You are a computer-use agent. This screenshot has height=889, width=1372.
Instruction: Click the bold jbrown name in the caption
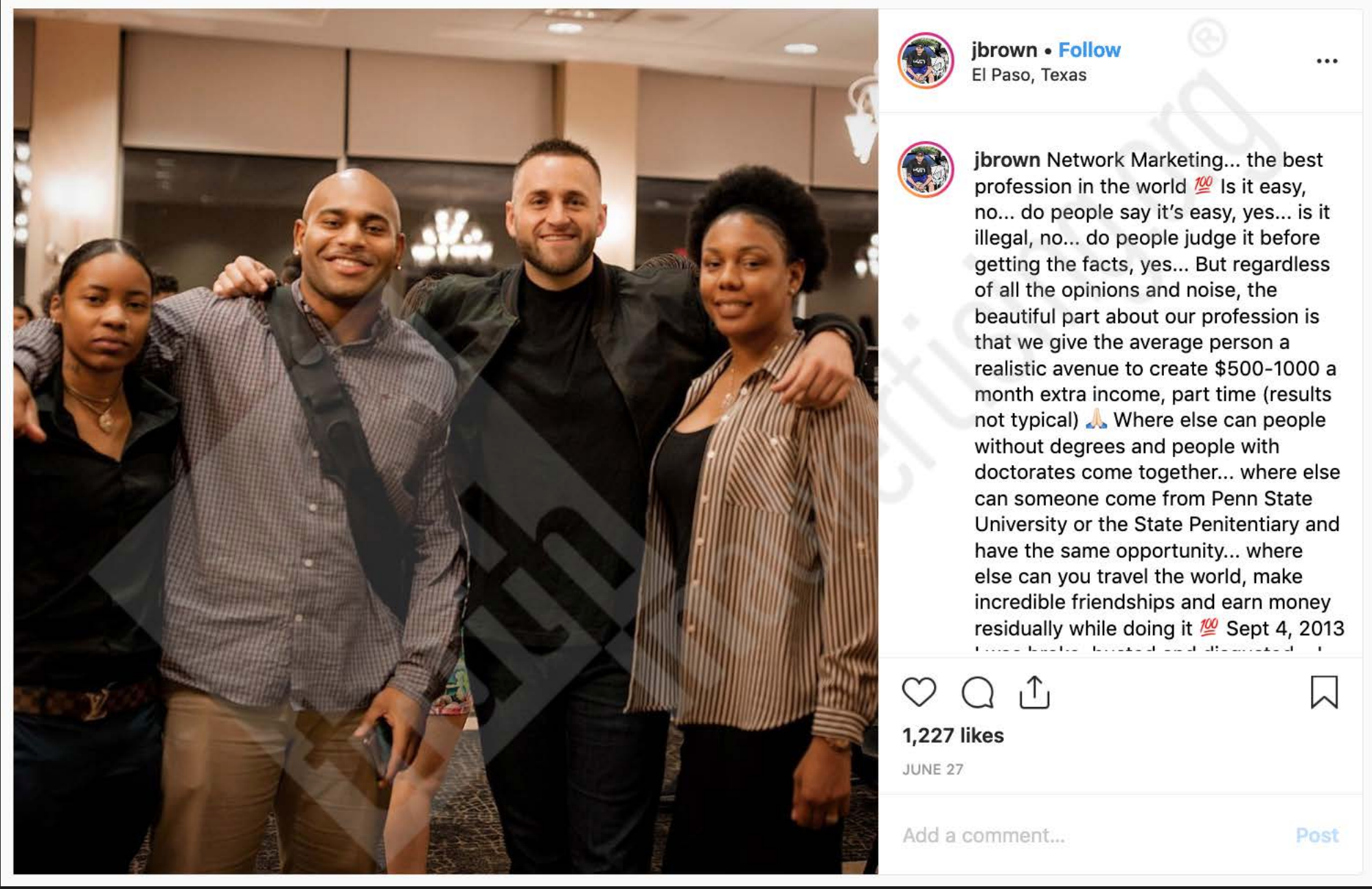click(x=1007, y=160)
